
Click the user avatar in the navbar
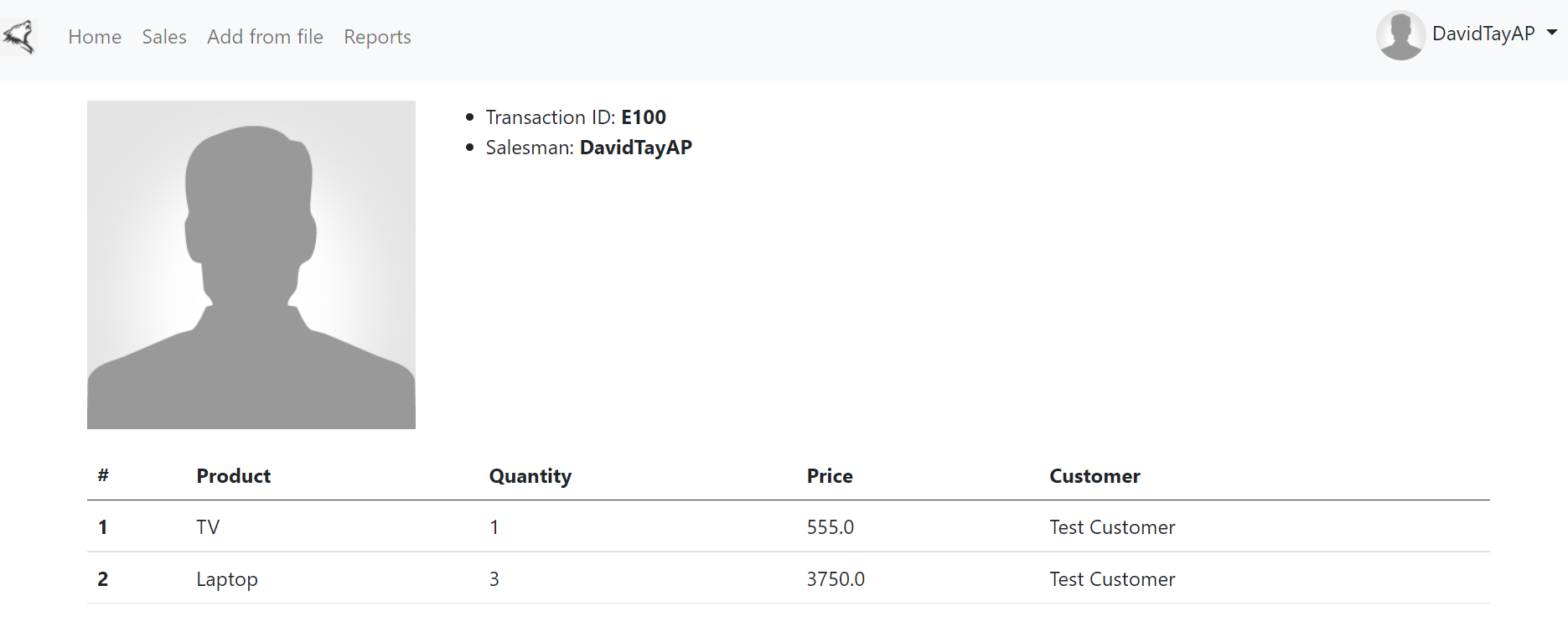coord(1400,35)
